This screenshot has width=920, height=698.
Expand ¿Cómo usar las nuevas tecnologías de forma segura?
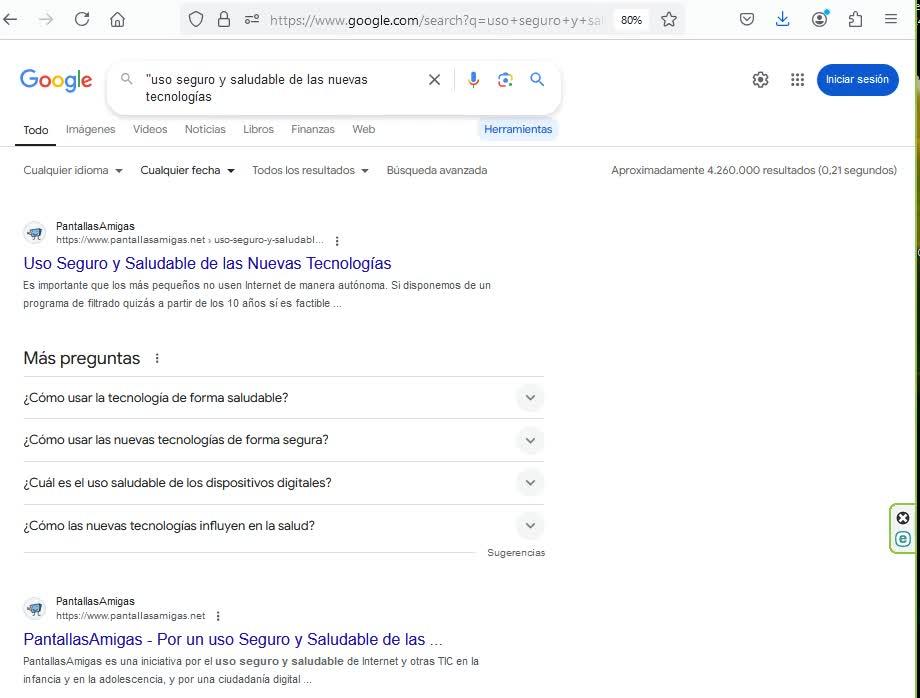283,440
